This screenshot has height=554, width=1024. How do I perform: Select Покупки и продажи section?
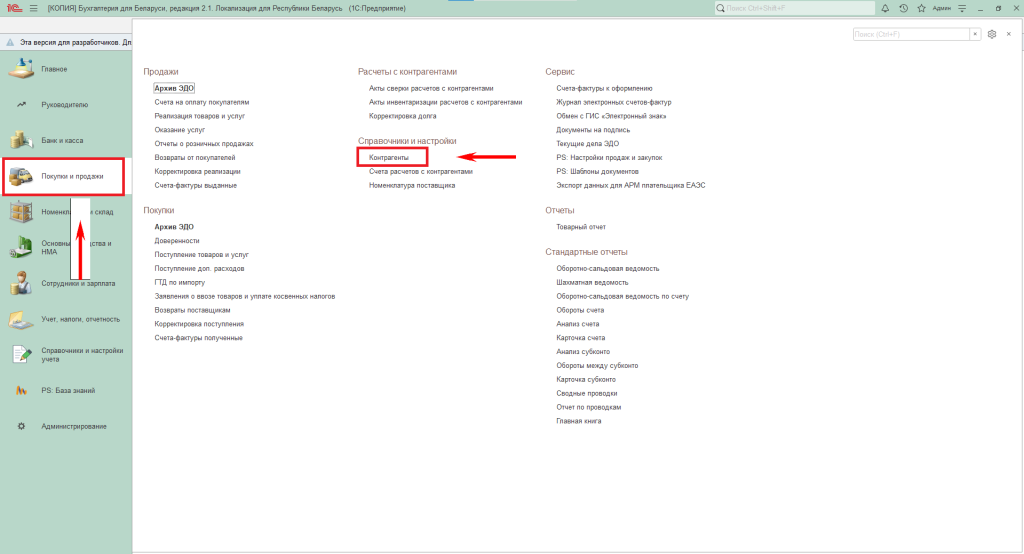pos(70,176)
